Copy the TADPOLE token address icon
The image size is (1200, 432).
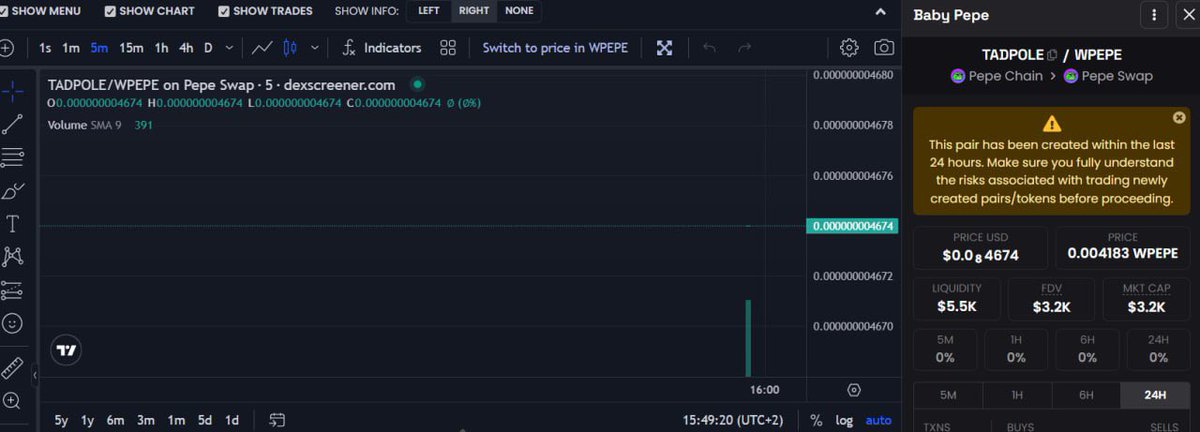pos(1052,55)
